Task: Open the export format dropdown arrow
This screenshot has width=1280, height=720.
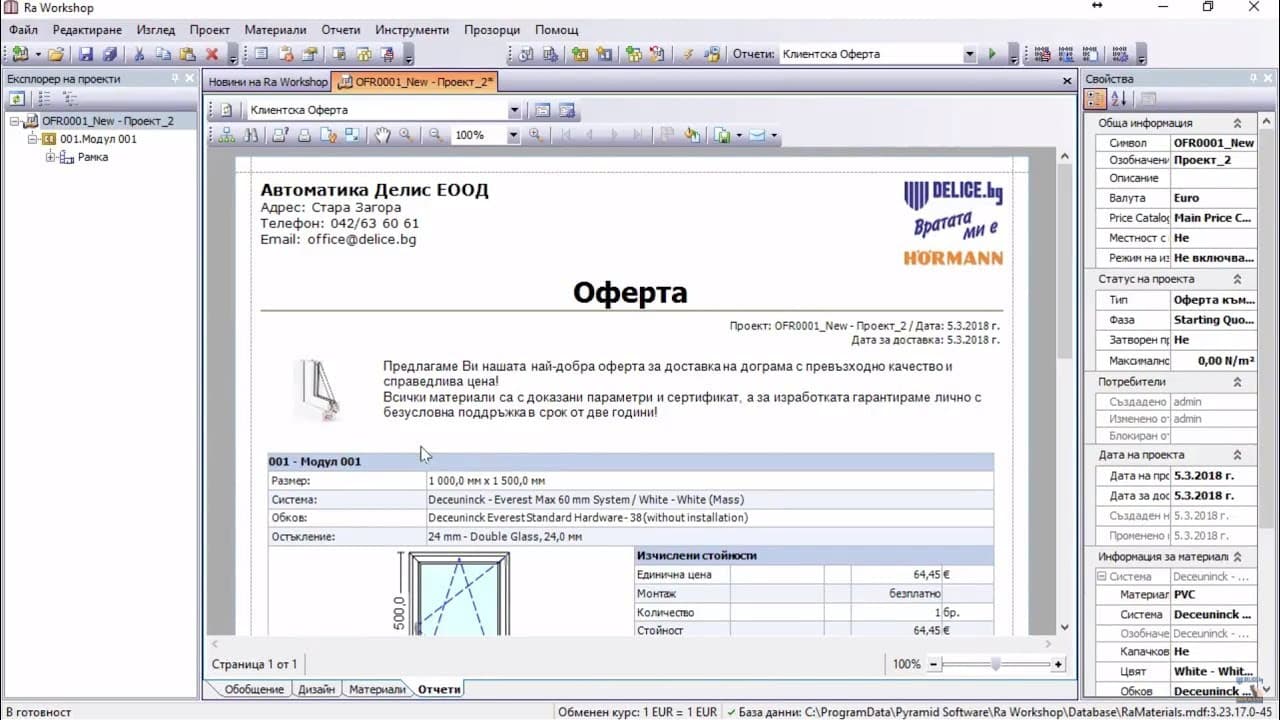Action: (738, 135)
